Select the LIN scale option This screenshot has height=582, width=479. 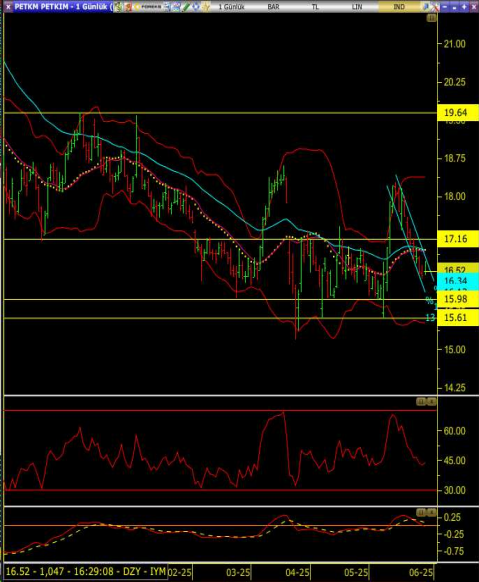tap(357, 7)
